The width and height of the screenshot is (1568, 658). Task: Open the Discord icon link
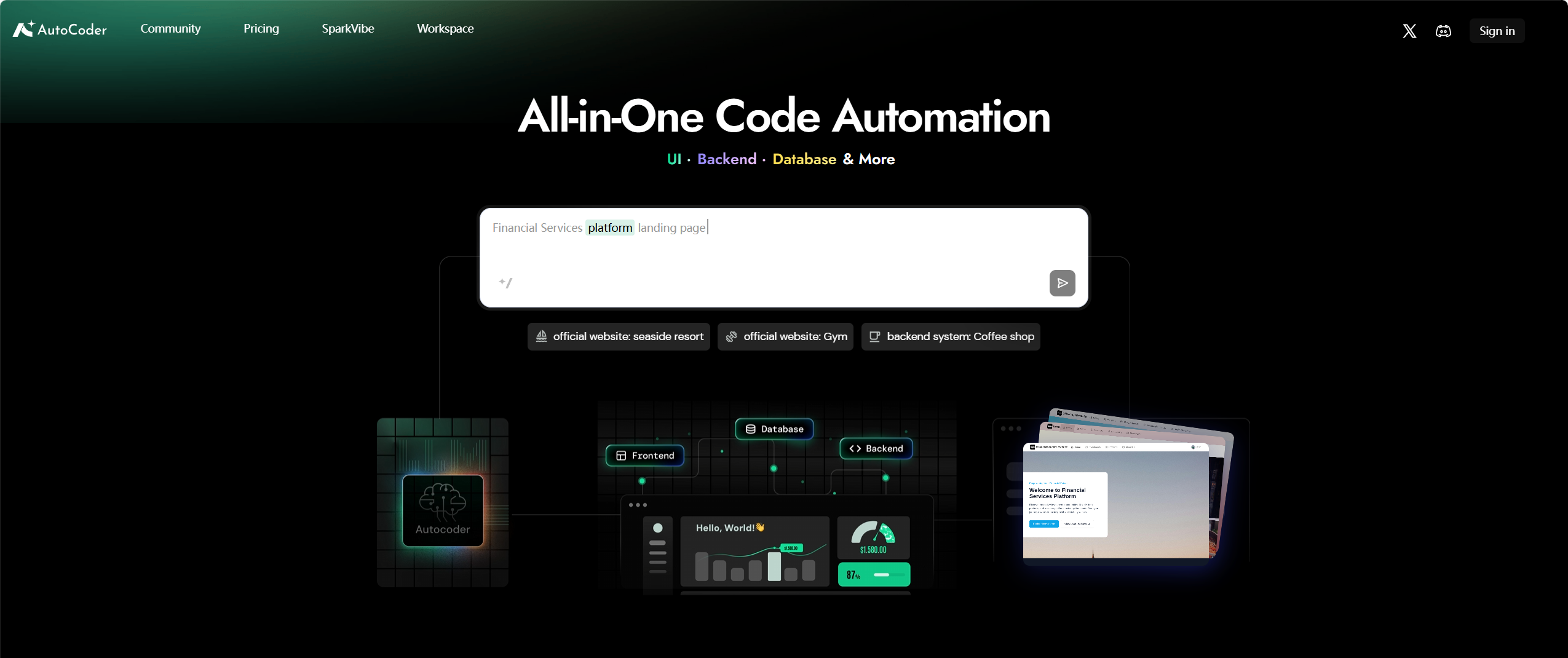(x=1443, y=31)
